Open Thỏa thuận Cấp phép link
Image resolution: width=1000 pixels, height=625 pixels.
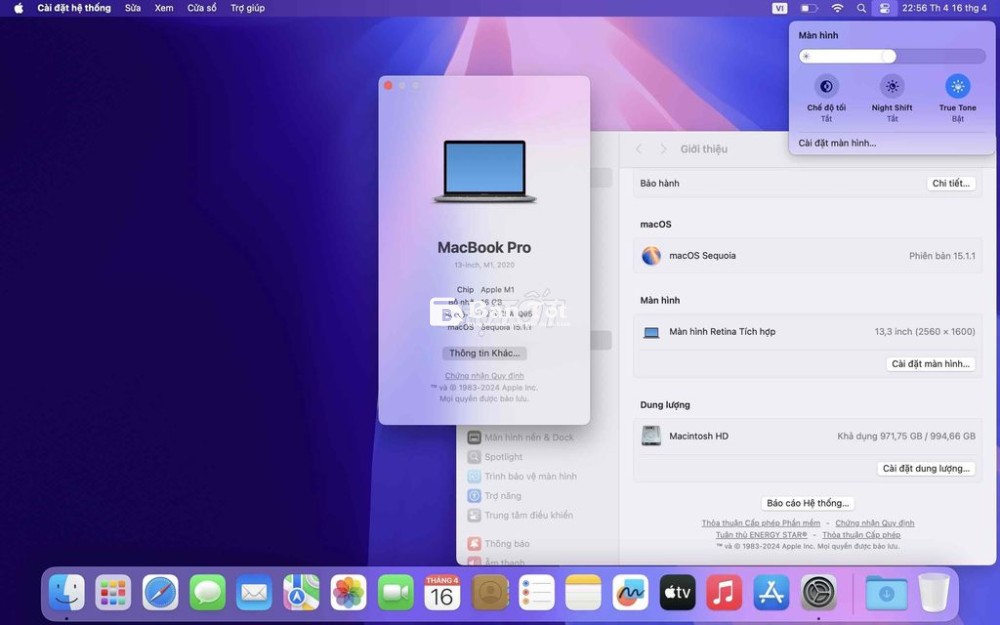861,534
